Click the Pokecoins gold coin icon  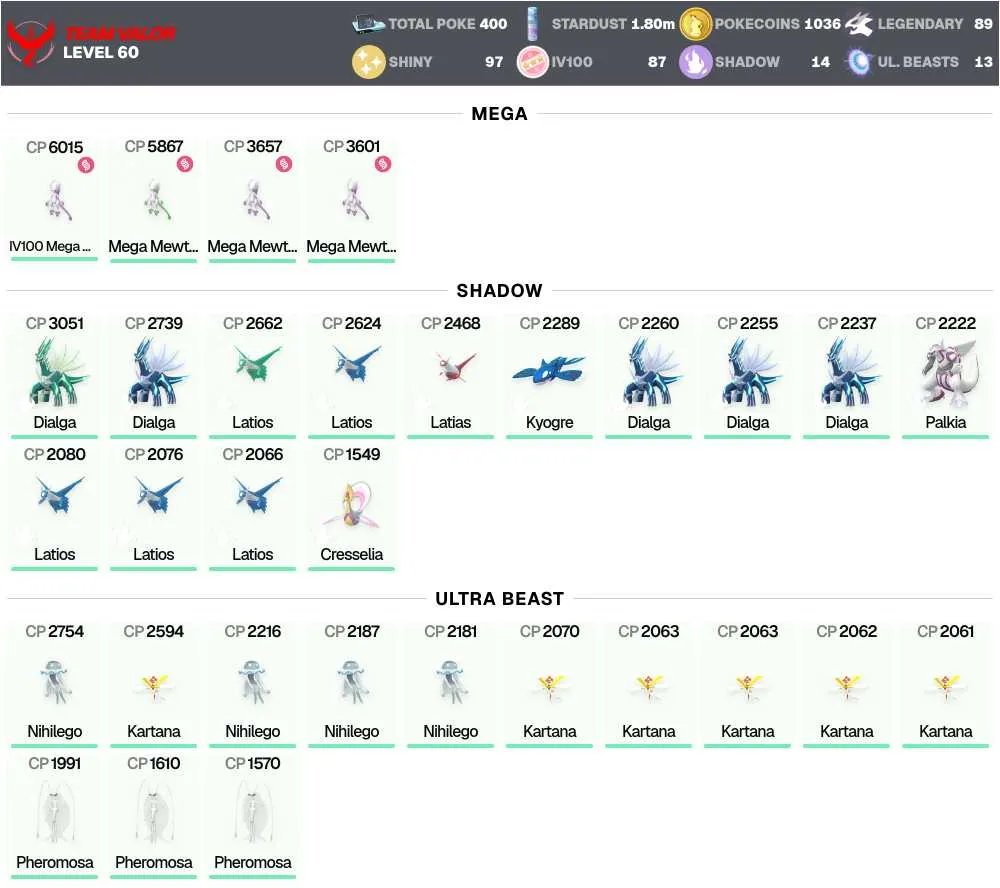(x=695, y=24)
